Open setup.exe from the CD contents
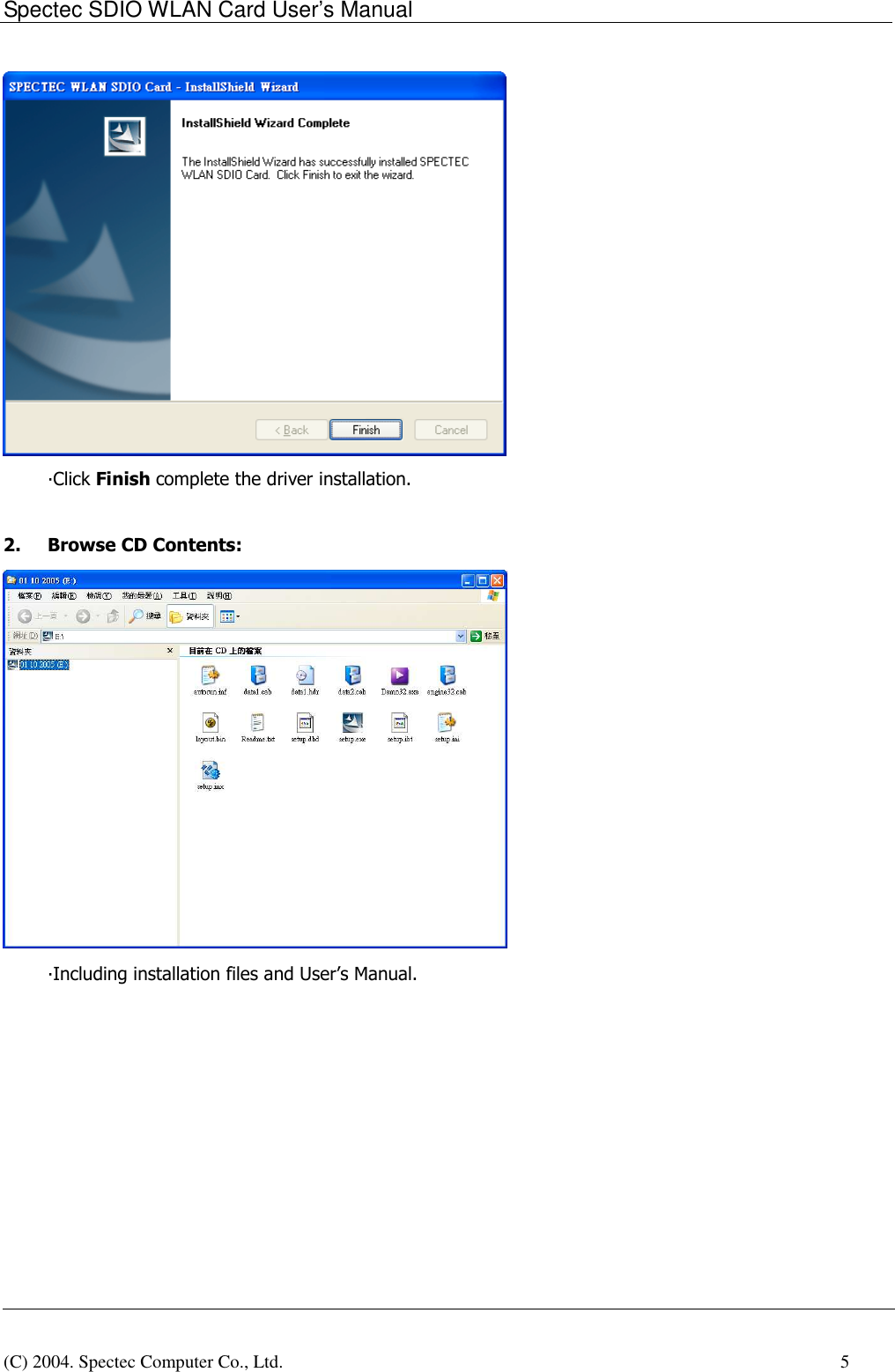Screen dimensions: 895x1372 tap(351, 720)
